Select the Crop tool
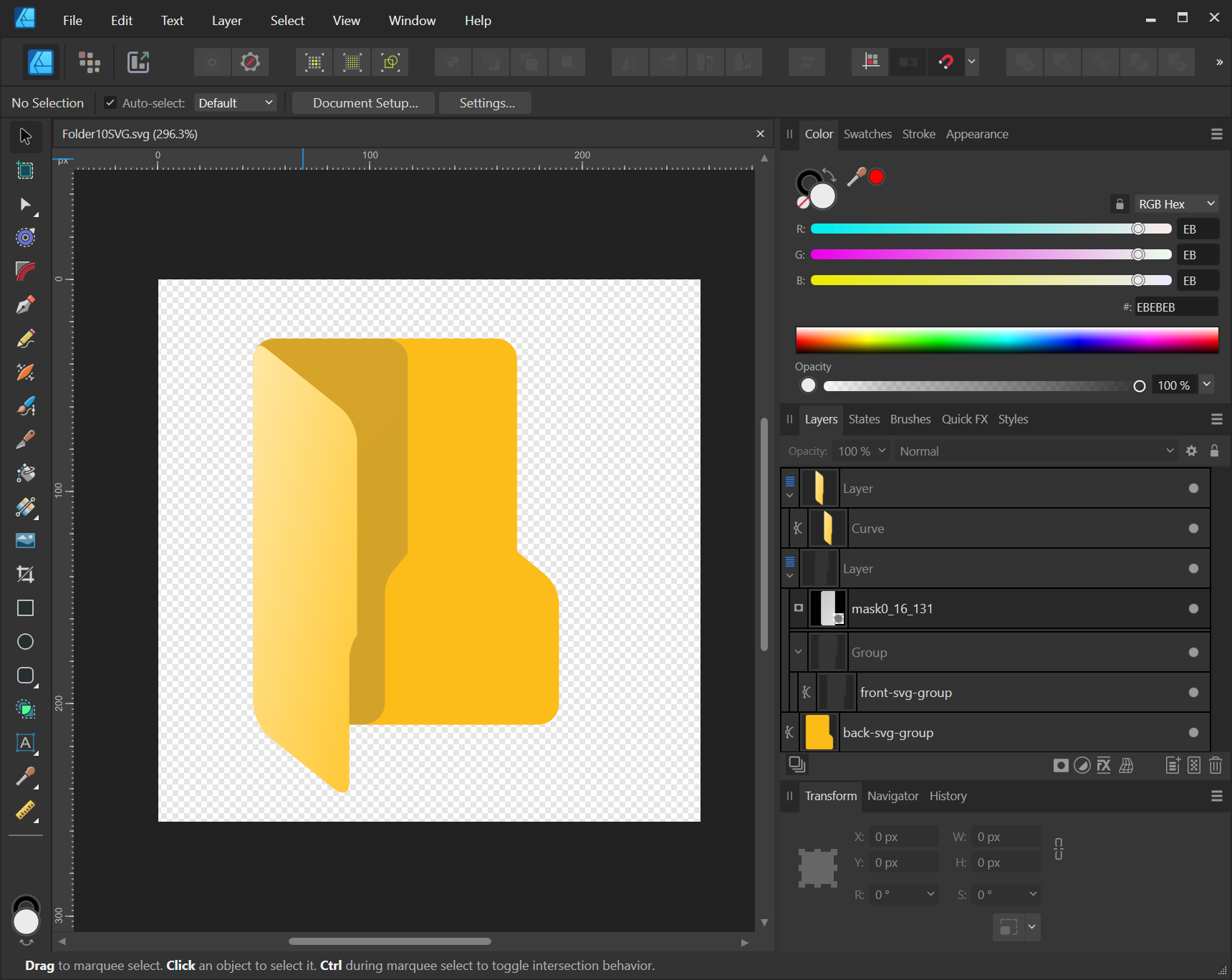Viewport: 1232px width, 980px height. (x=25, y=575)
